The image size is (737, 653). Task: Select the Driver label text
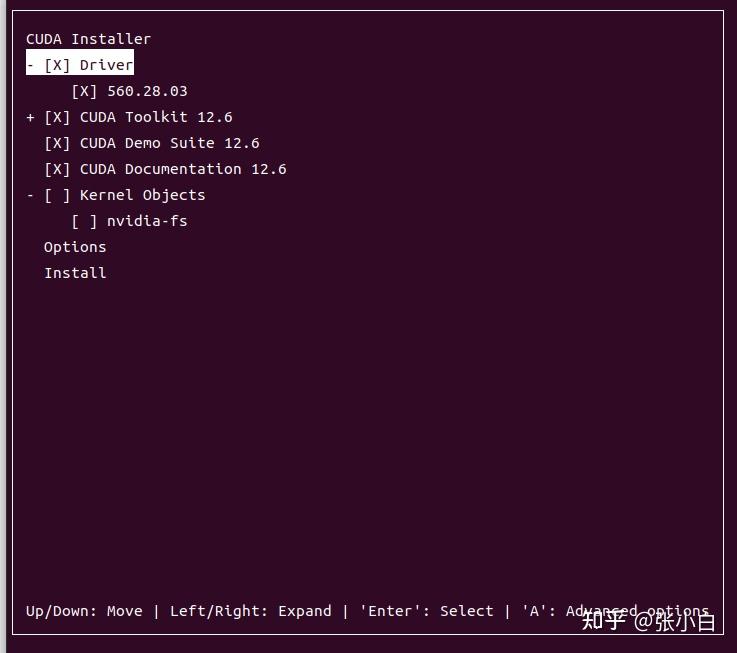pos(106,65)
